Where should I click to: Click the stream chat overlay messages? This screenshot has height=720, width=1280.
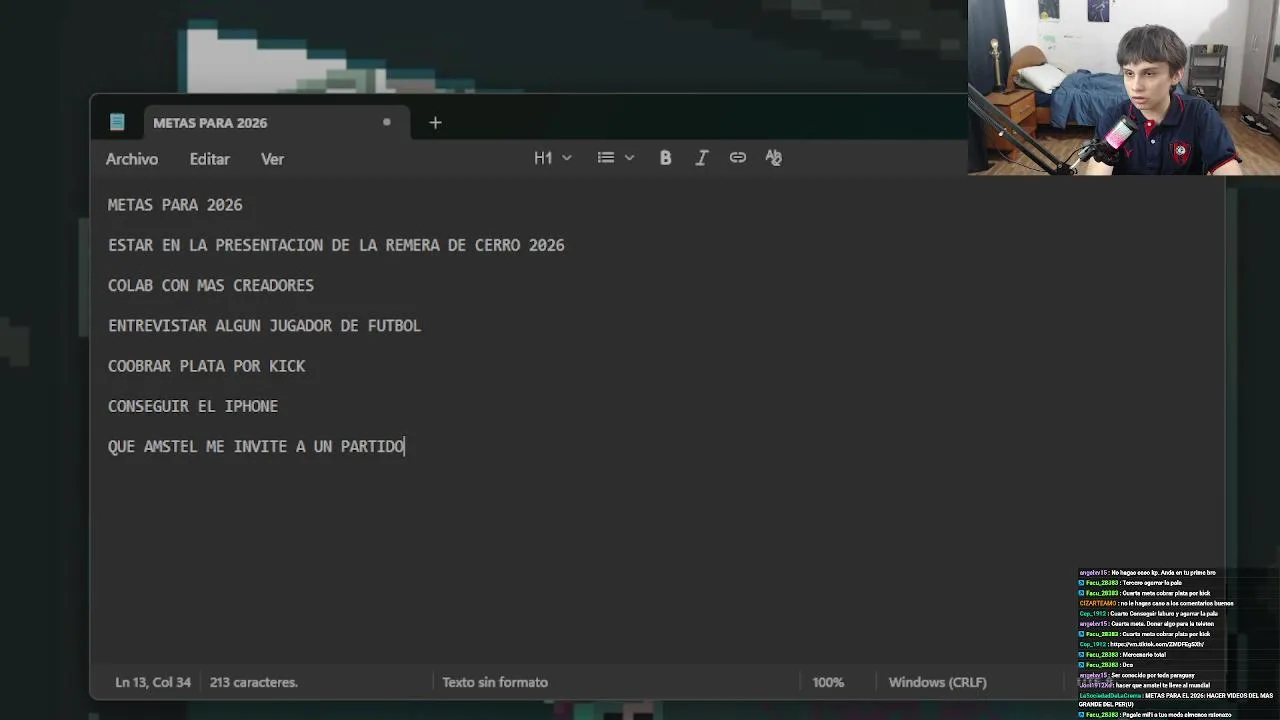coord(1176,643)
